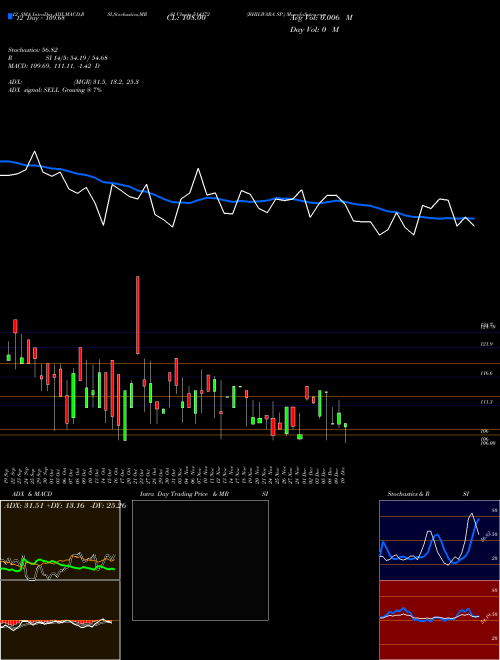Click the 'CL: 108.00' close price label
This screenshot has height=660, width=500.
click(186, 18)
